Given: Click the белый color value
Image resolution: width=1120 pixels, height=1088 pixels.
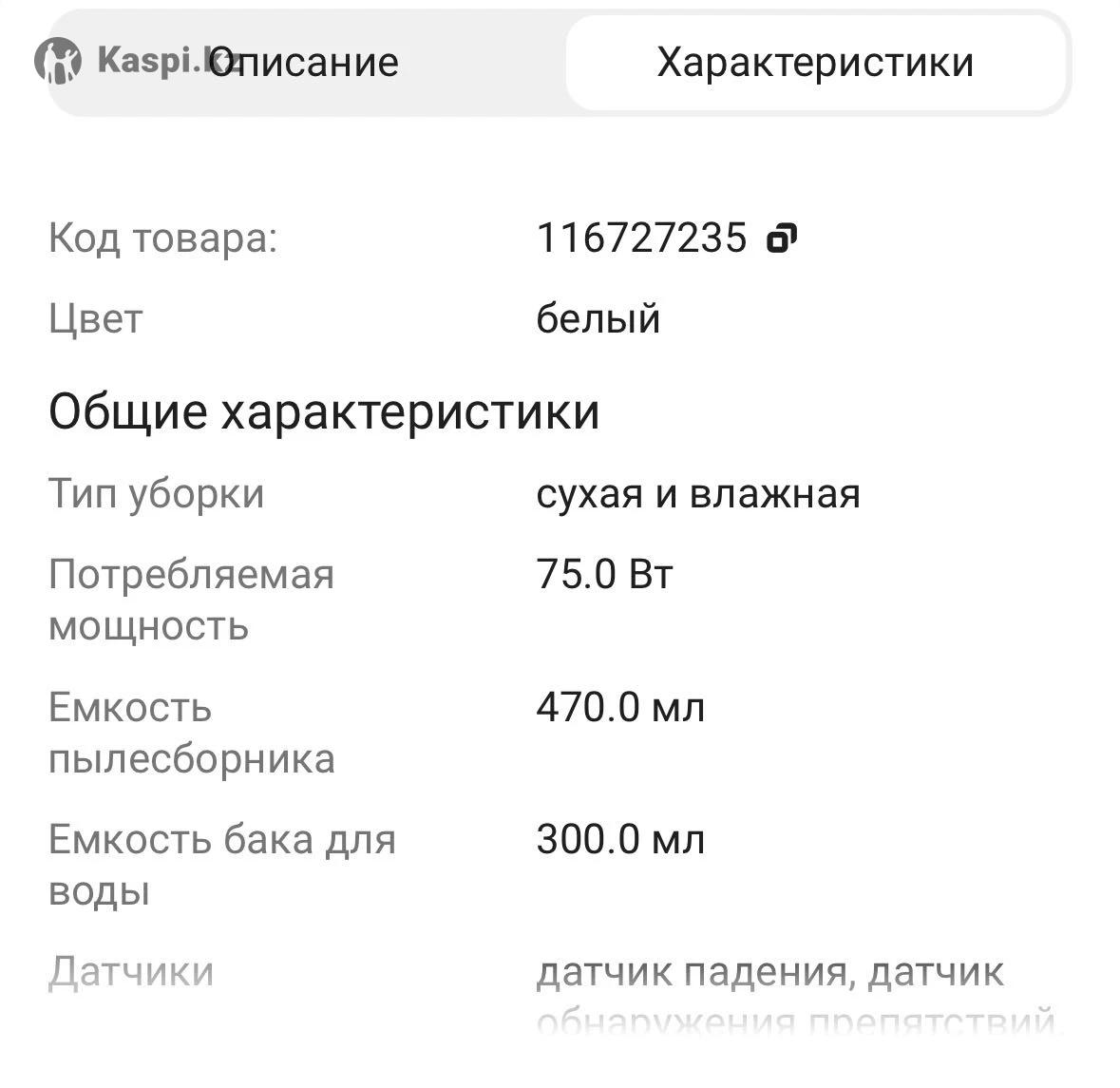Looking at the screenshot, I should tap(598, 318).
